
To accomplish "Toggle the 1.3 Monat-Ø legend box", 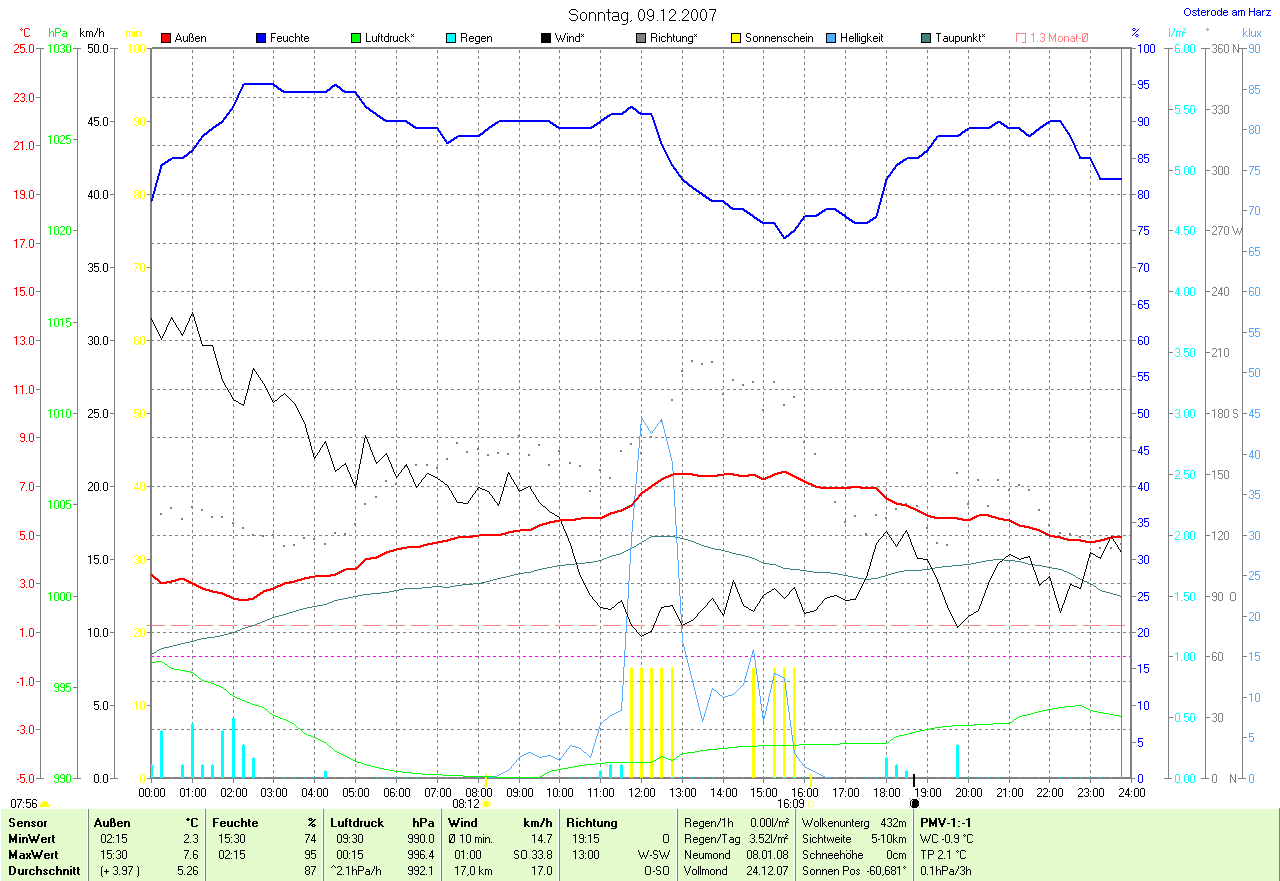I will (1021, 38).
